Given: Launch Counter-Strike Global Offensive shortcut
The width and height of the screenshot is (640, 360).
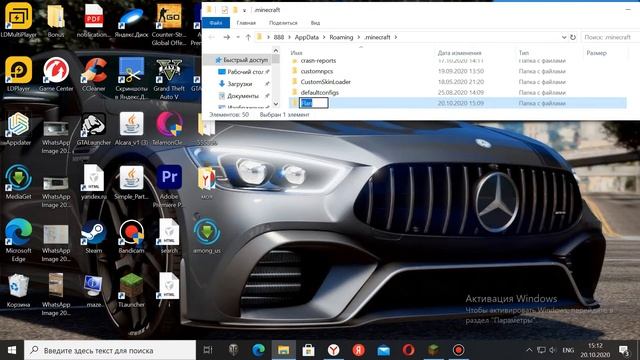Looking at the screenshot, I should (x=169, y=24).
